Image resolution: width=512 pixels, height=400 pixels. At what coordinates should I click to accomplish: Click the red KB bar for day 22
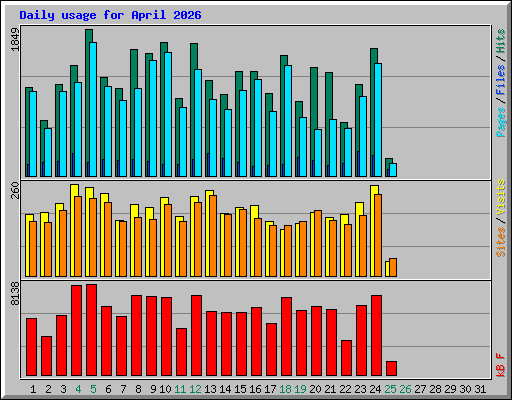[346, 358]
